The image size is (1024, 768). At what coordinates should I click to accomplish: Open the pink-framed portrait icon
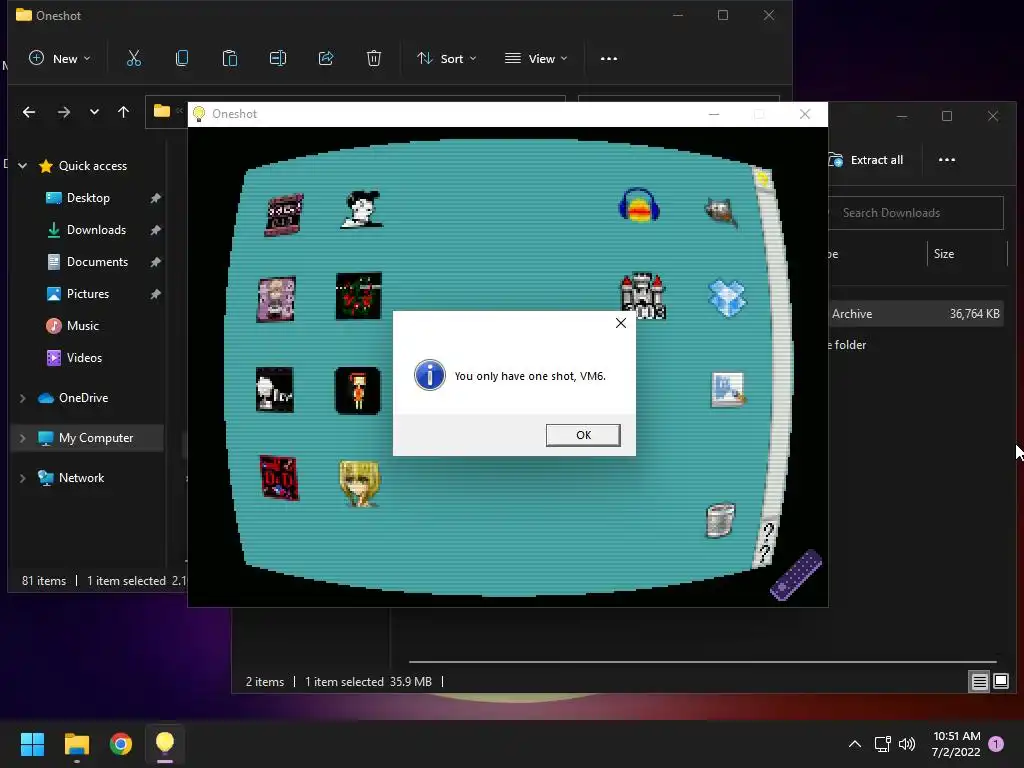(x=276, y=299)
